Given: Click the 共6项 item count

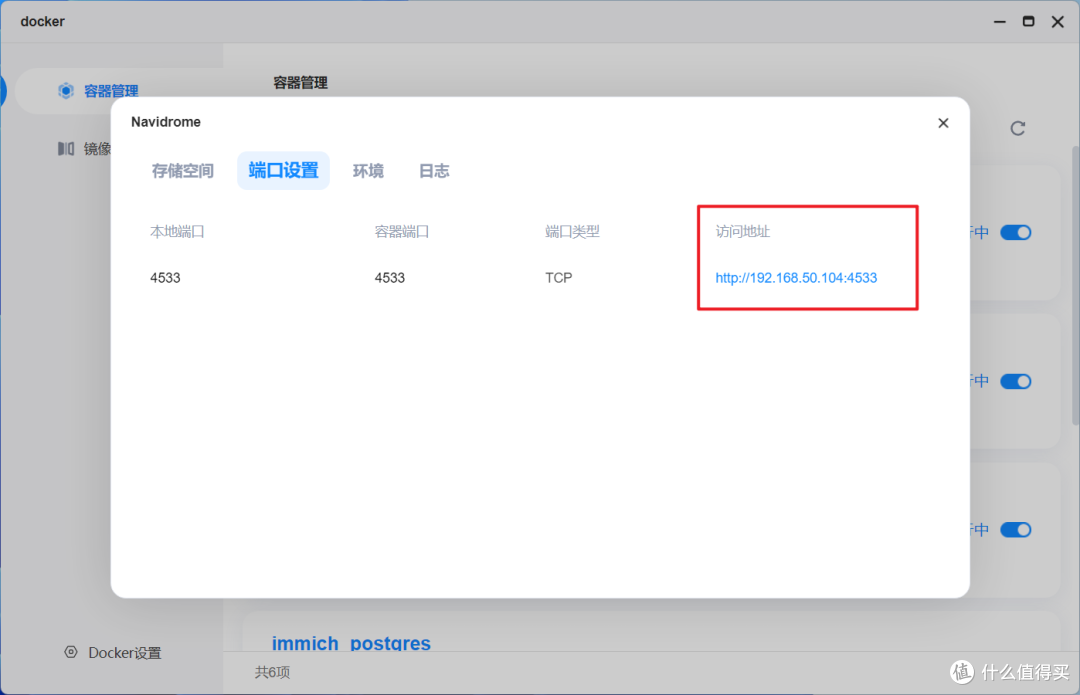Looking at the screenshot, I should (x=272, y=672).
